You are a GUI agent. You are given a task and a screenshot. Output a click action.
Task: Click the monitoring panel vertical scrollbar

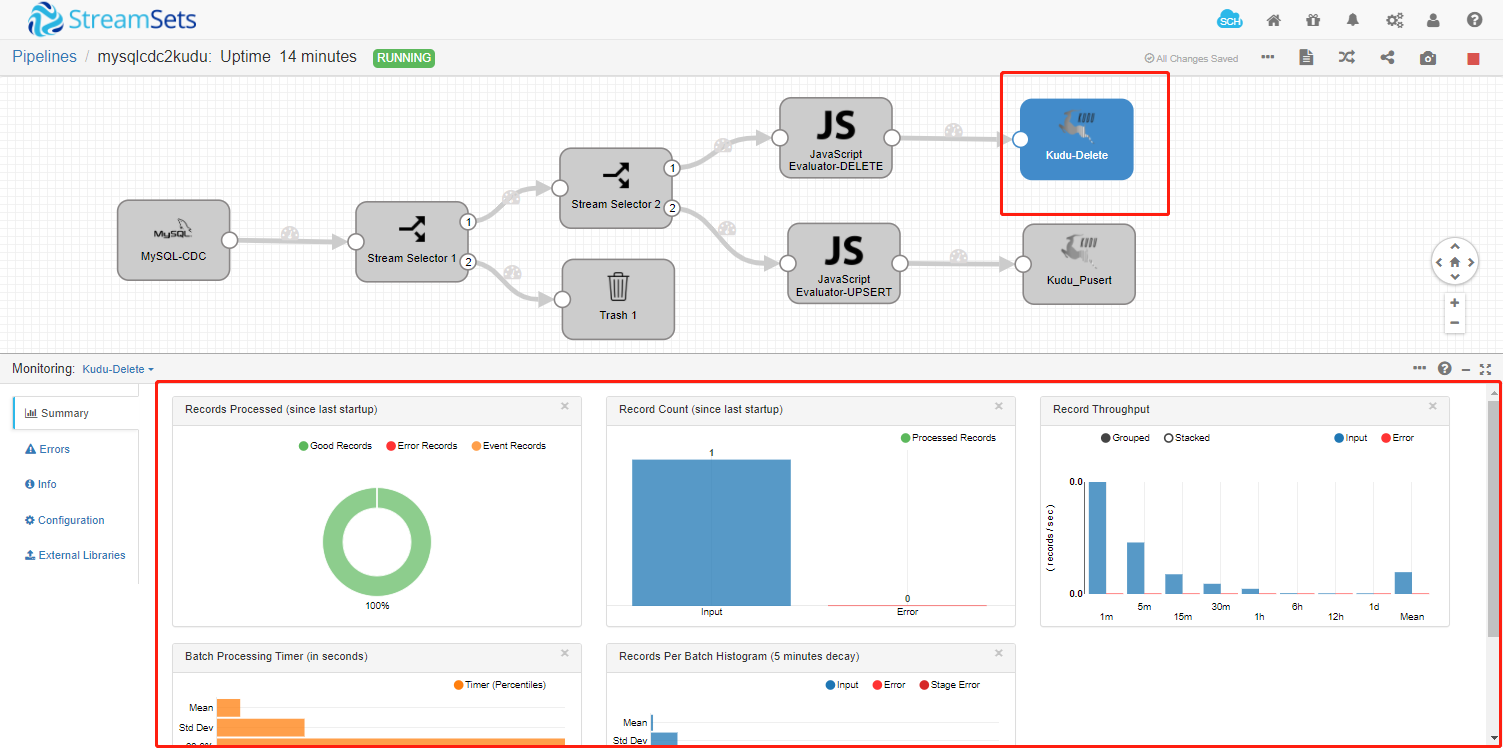(x=1494, y=518)
